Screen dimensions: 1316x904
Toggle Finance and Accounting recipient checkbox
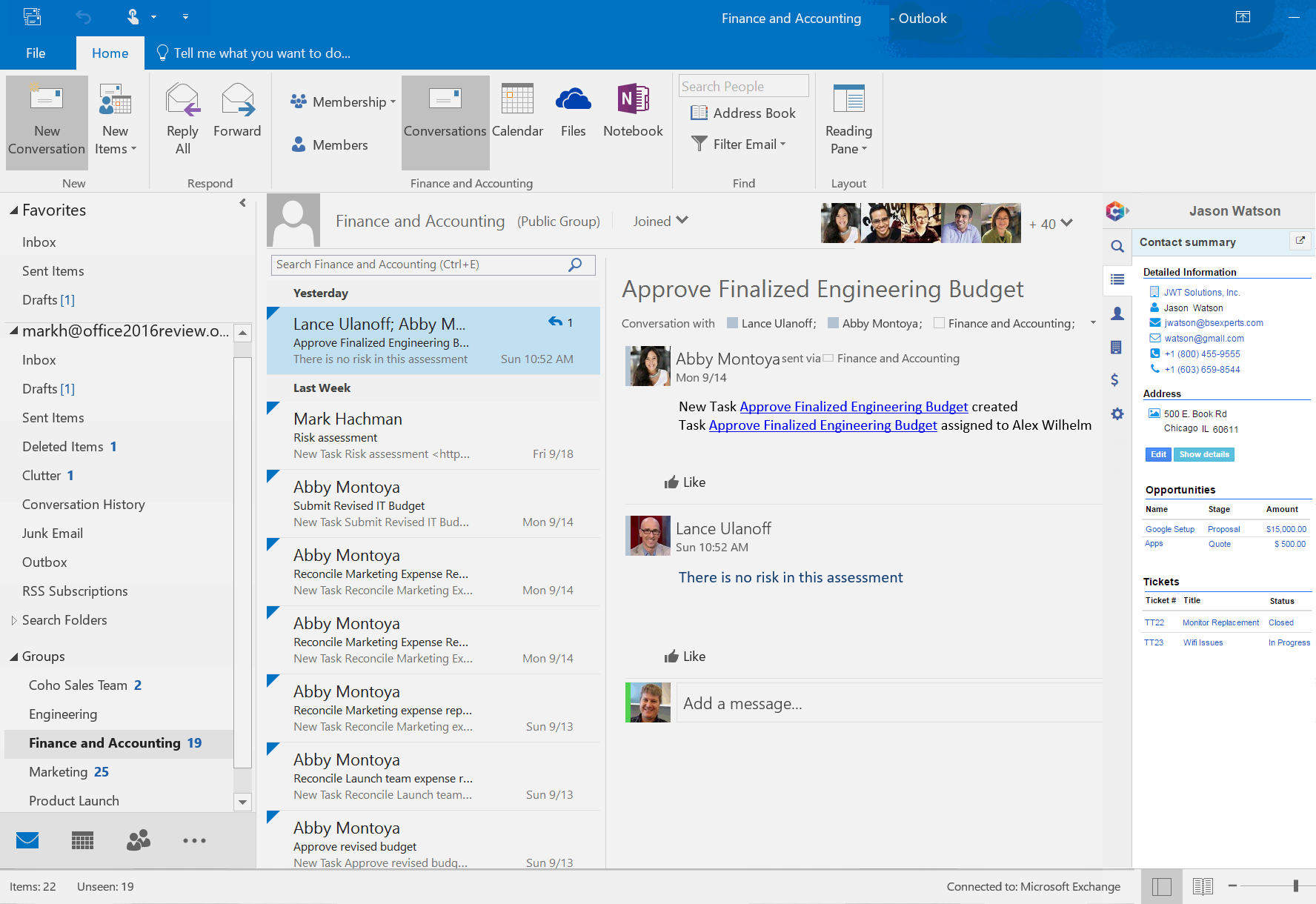coord(939,323)
